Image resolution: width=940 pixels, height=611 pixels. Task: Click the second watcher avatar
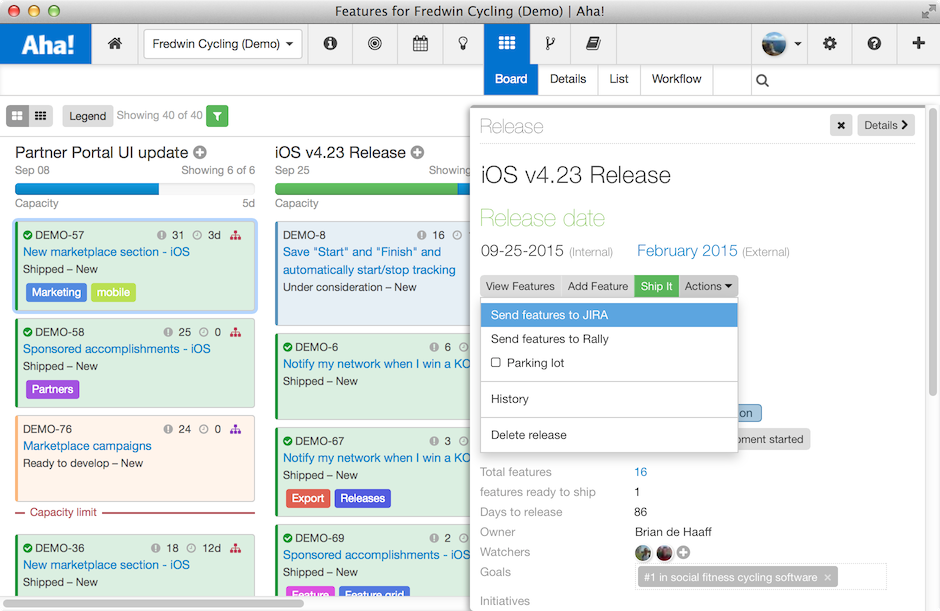(664, 553)
